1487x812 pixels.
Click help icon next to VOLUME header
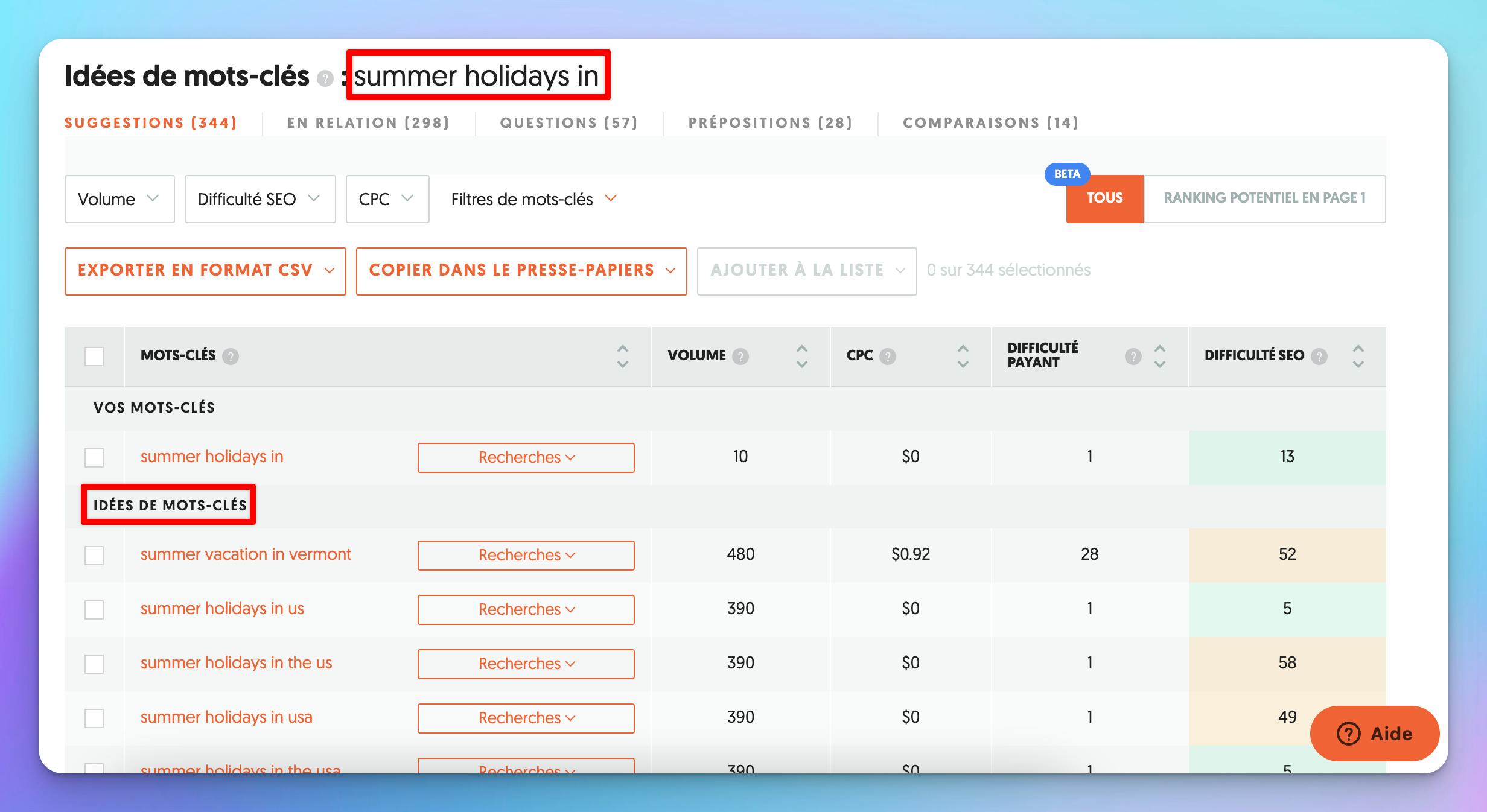pyautogui.click(x=740, y=357)
